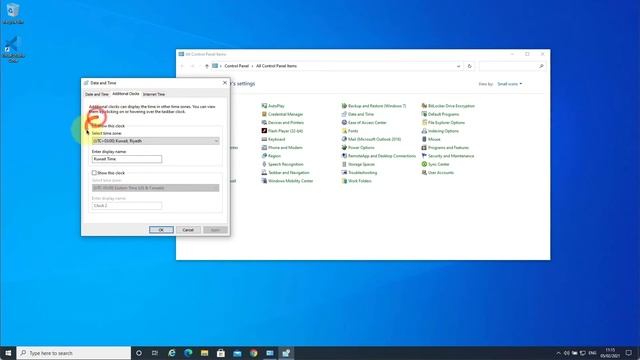The height and width of the screenshot is (360, 640).
Task: Click OK in Date and Time dialog
Action: (161, 230)
